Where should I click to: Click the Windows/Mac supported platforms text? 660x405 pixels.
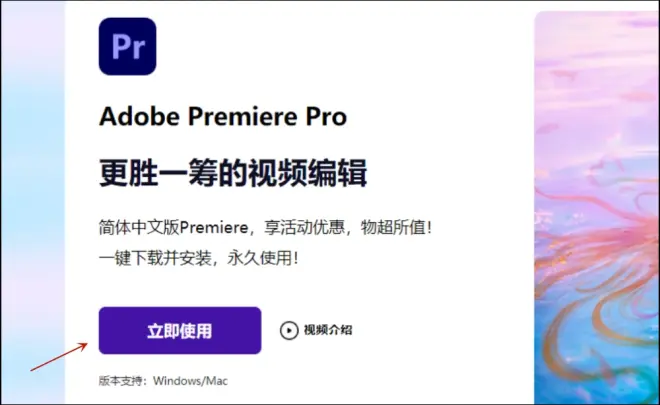point(190,381)
